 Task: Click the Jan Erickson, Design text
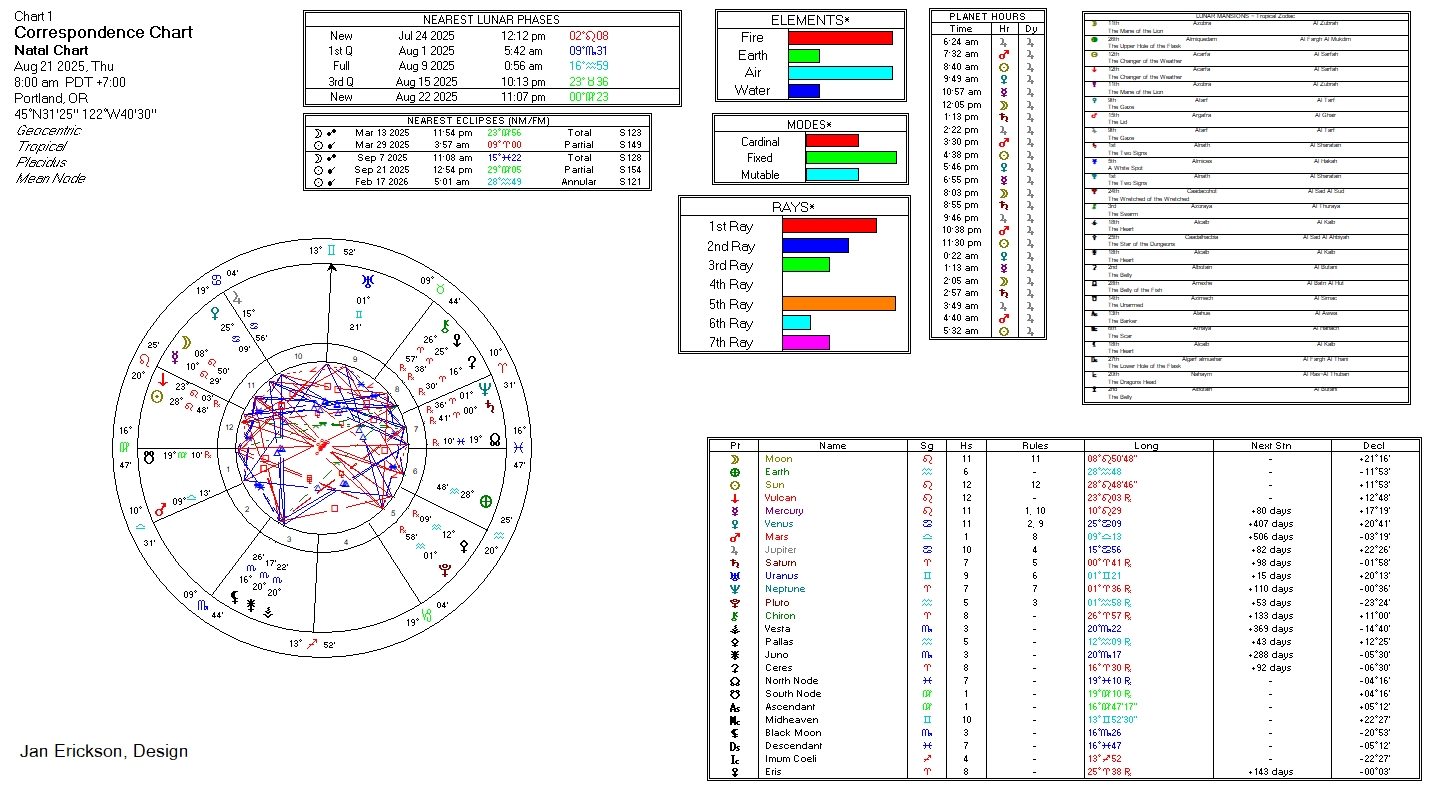[x=104, y=751]
